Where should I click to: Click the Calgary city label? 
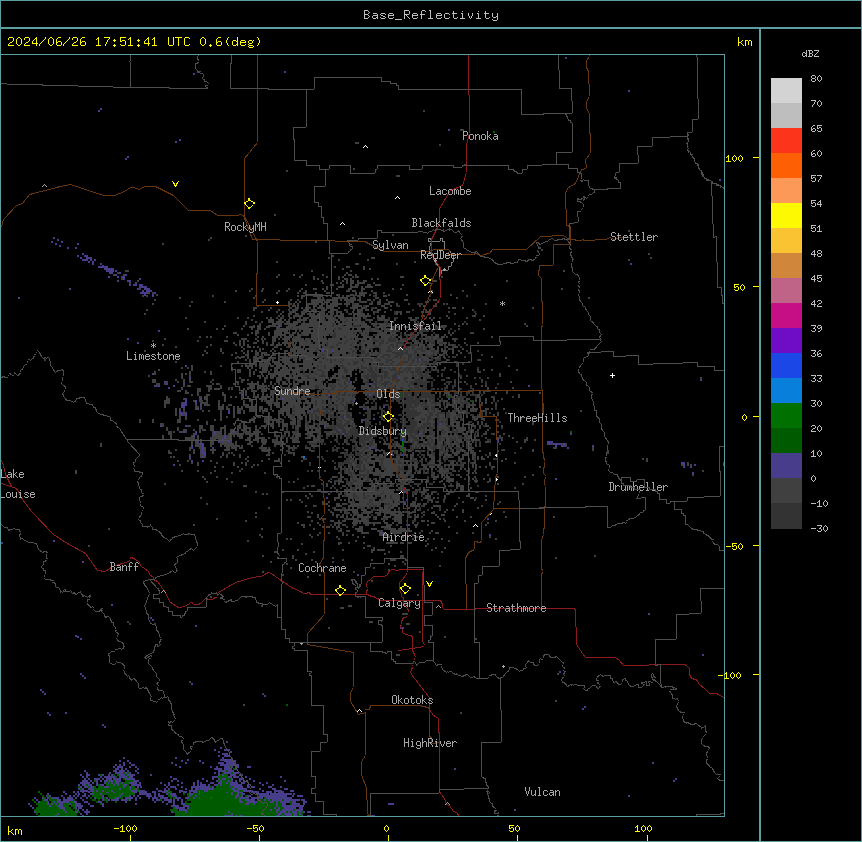399,603
